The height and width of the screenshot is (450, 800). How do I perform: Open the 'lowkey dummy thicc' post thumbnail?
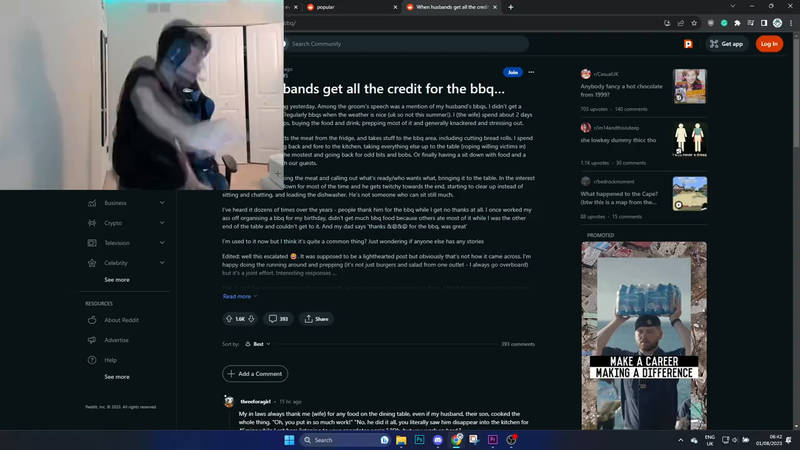(x=690, y=140)
